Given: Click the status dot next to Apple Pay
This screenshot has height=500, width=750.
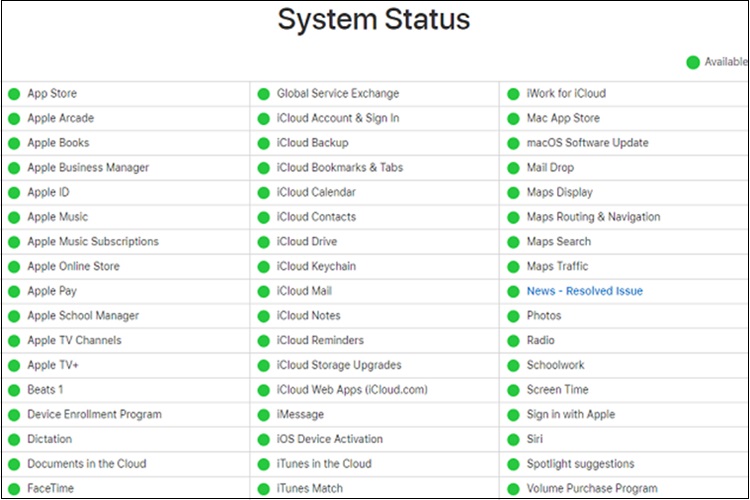Looking at the screenshot, I should click(14, 291).
